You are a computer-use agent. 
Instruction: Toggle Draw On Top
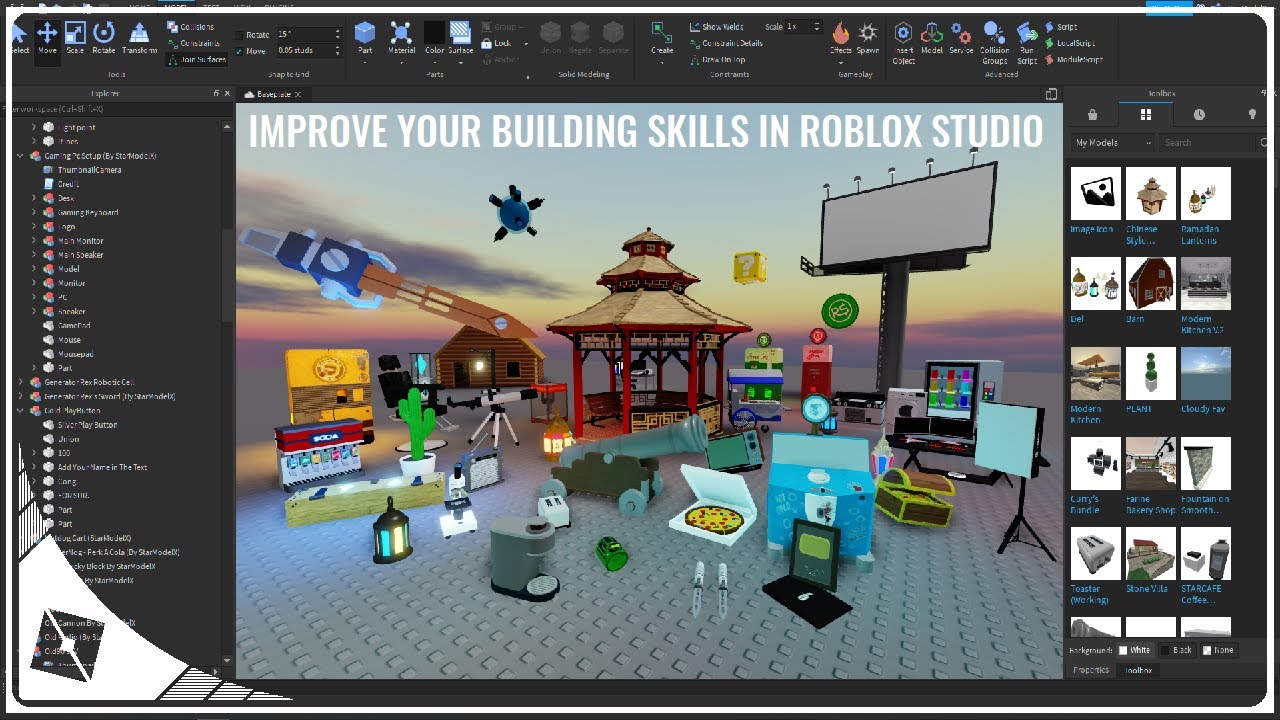(717, 59)
